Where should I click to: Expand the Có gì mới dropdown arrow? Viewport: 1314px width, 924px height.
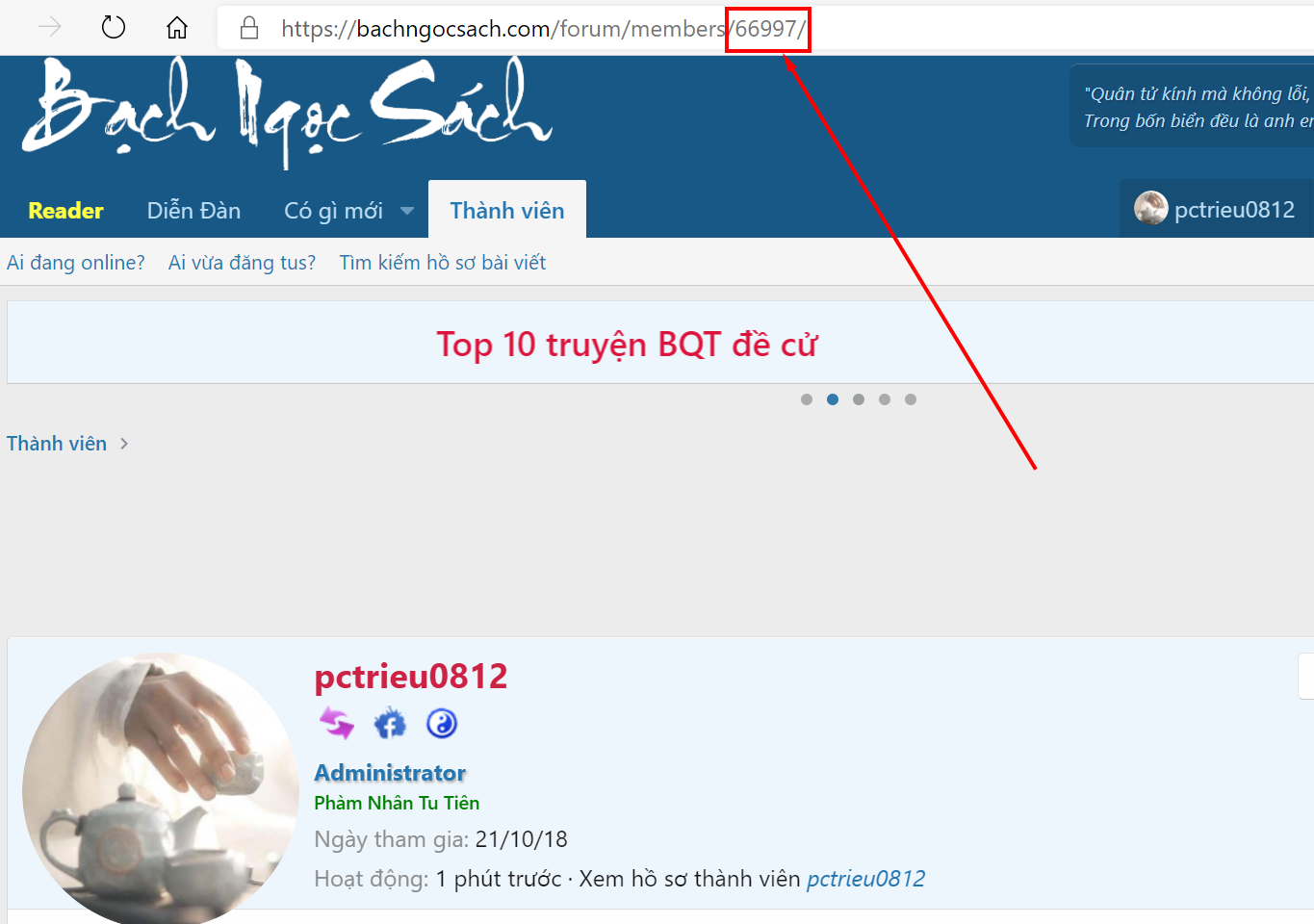[x=407, y=211]
